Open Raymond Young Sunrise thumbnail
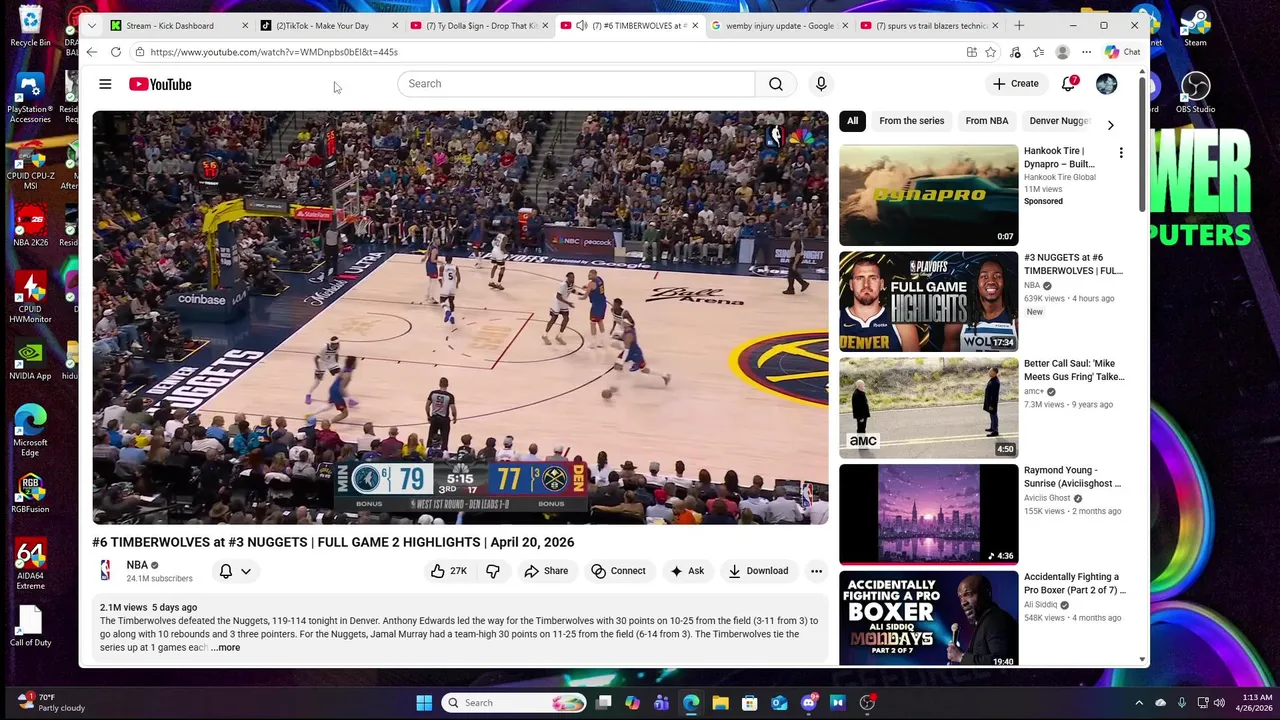1280x720 pixels. pyautogui.click(x=929, y=514)
